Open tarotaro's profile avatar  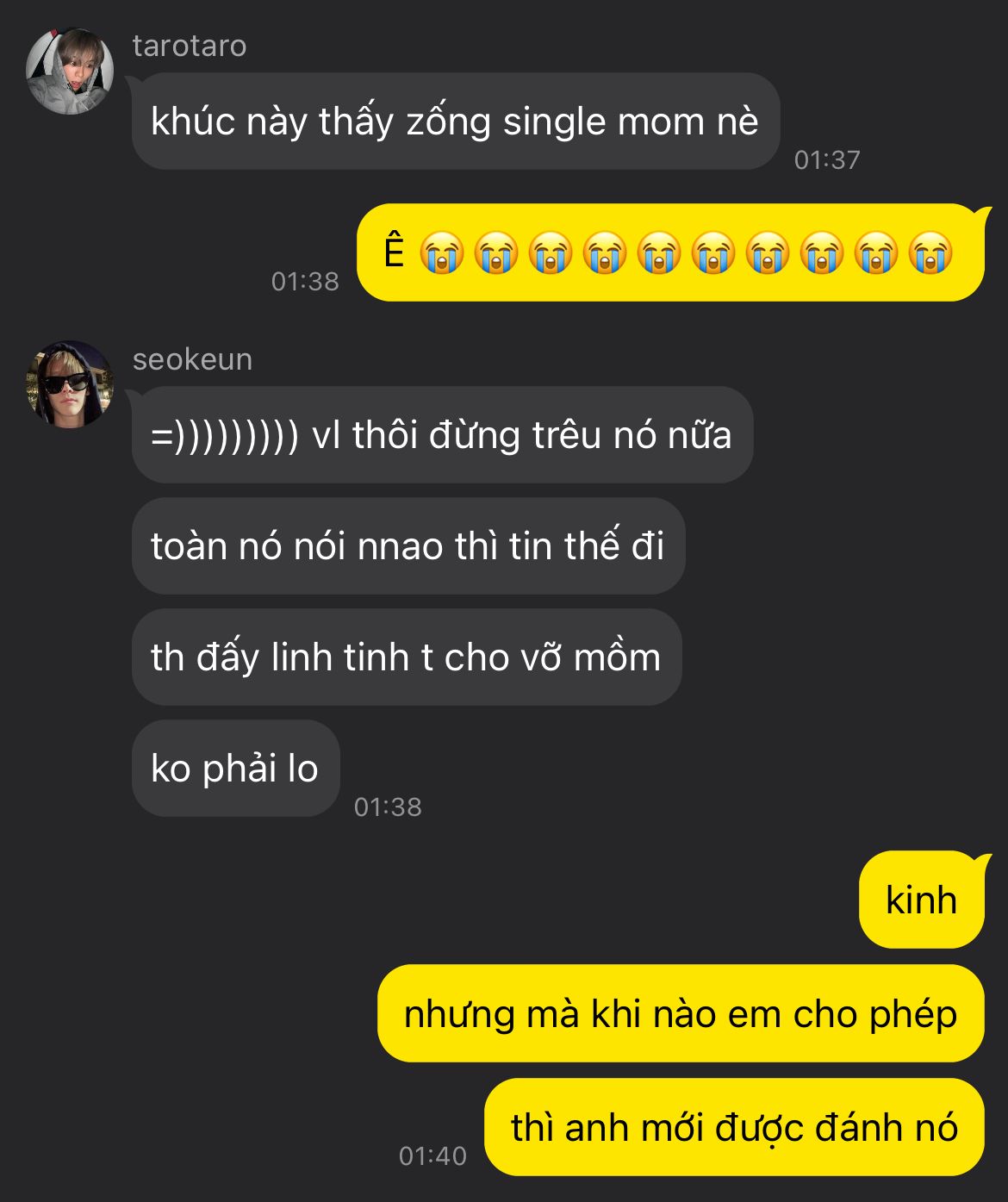70,71
